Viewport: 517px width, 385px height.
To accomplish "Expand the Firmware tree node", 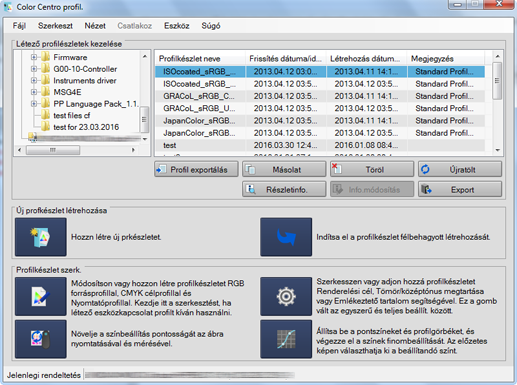I will point(34,57).
